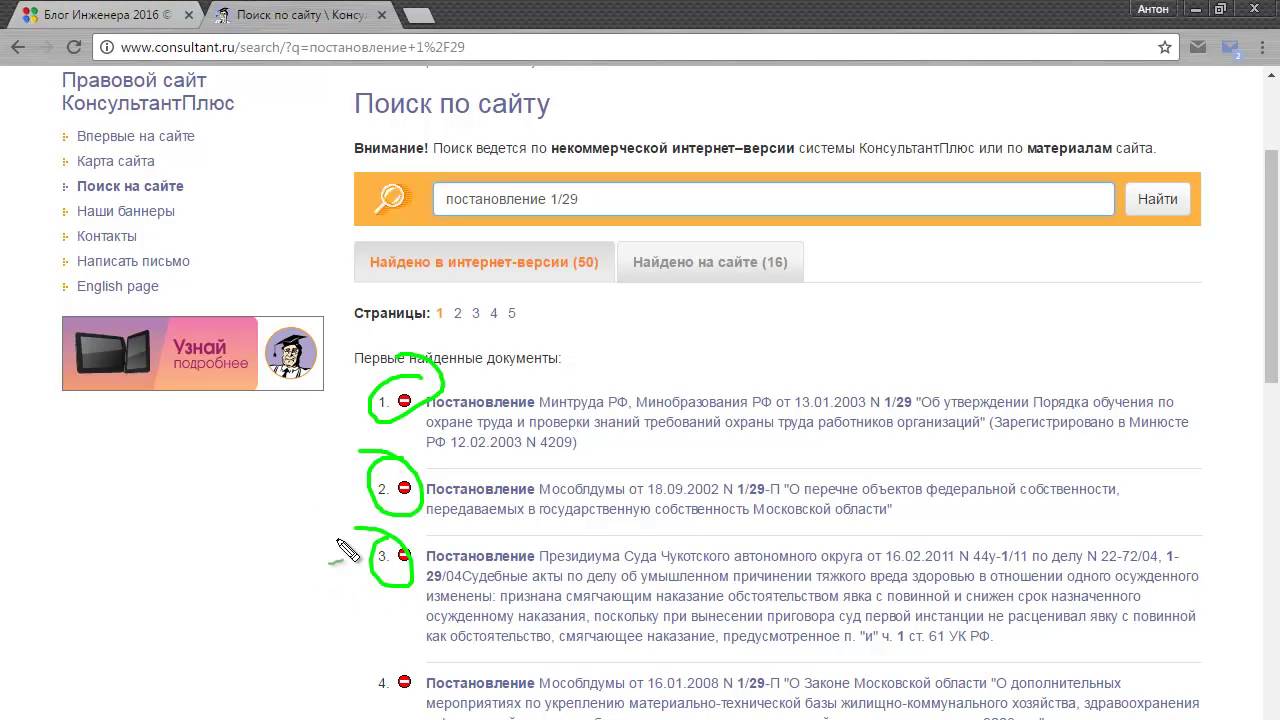This screenshot has height=720, width=1280.
Task: Open the blue mail extension with badge 2
Action: (1230, 47)
